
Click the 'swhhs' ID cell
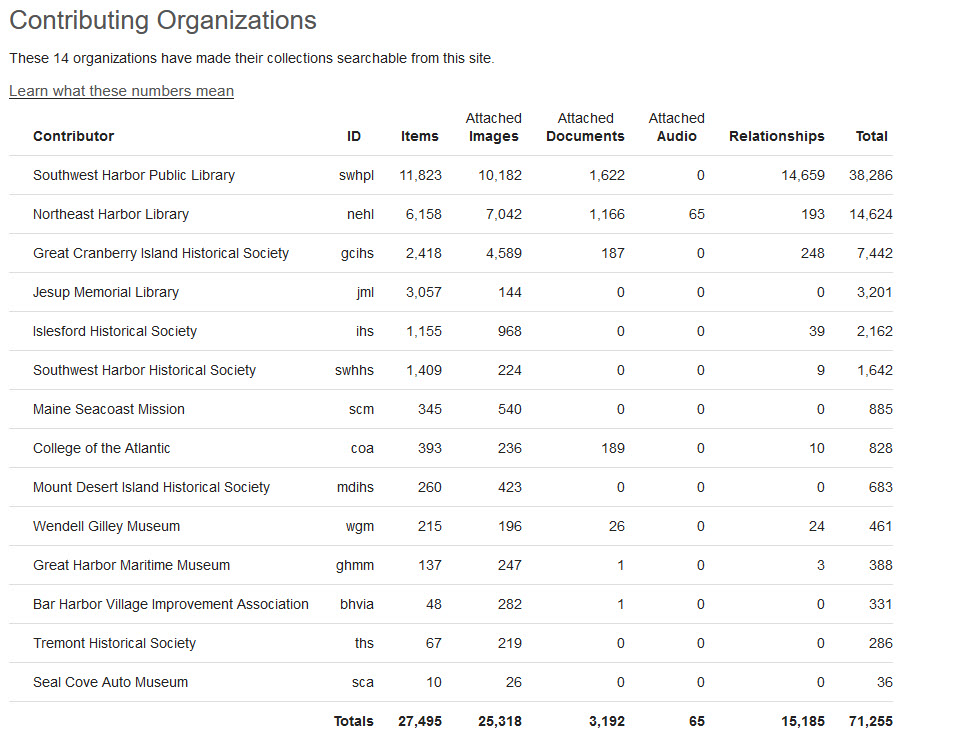coord(354,370)
